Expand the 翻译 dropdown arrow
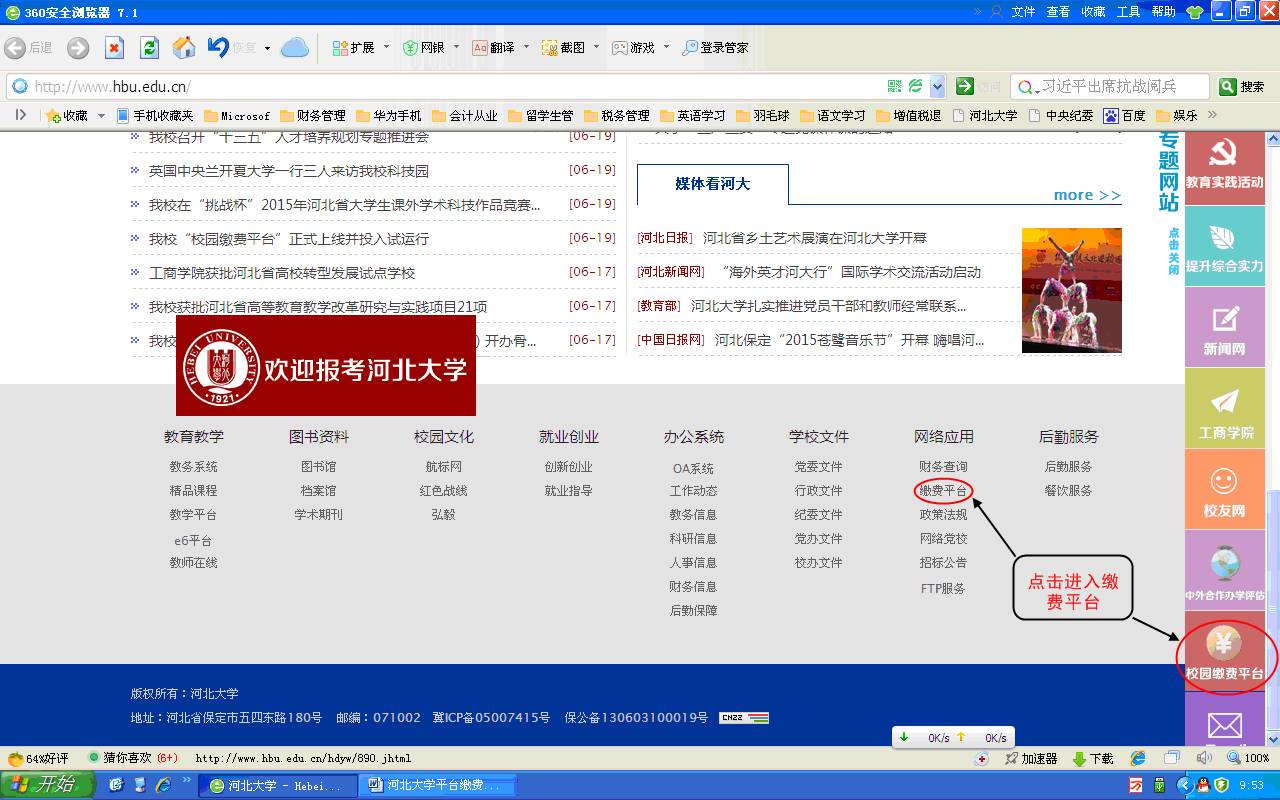 coord(526,47)
